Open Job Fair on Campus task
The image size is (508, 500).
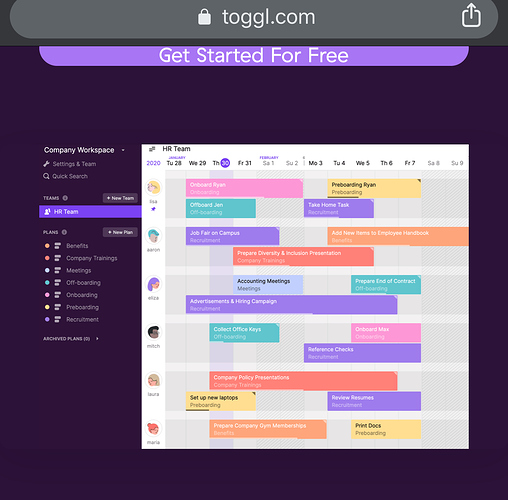pos(232,236)
